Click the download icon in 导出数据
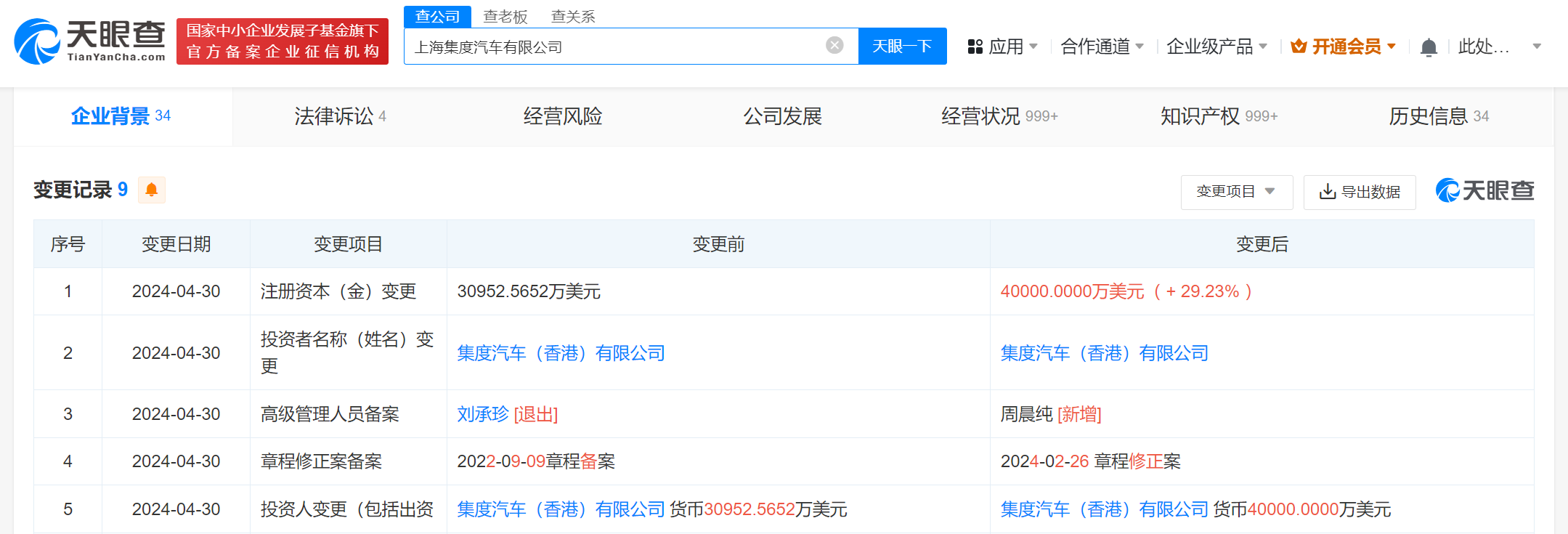 (1327, 192)
